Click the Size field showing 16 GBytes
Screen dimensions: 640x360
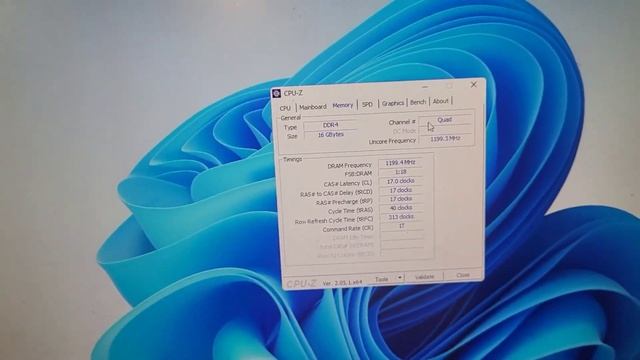330,134
